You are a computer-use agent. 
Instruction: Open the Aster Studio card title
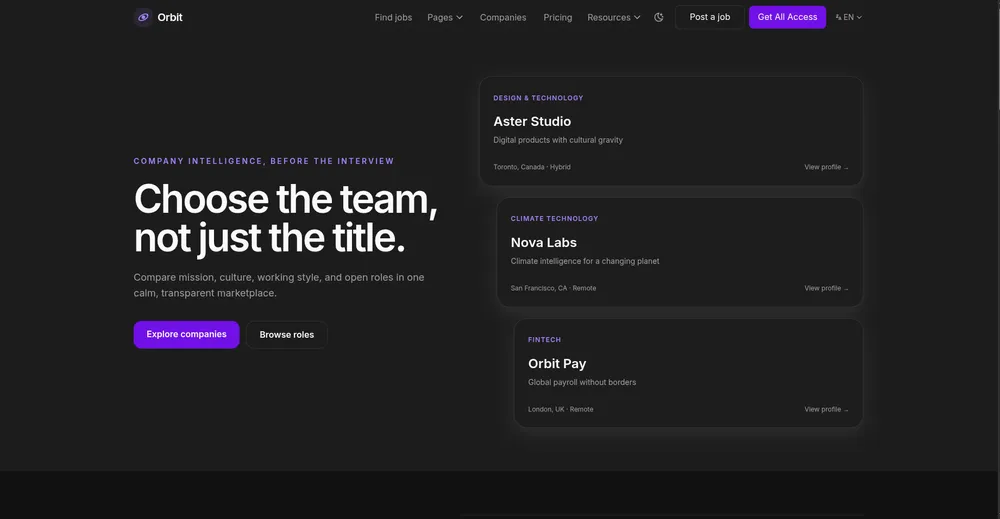tap(532, 121)
